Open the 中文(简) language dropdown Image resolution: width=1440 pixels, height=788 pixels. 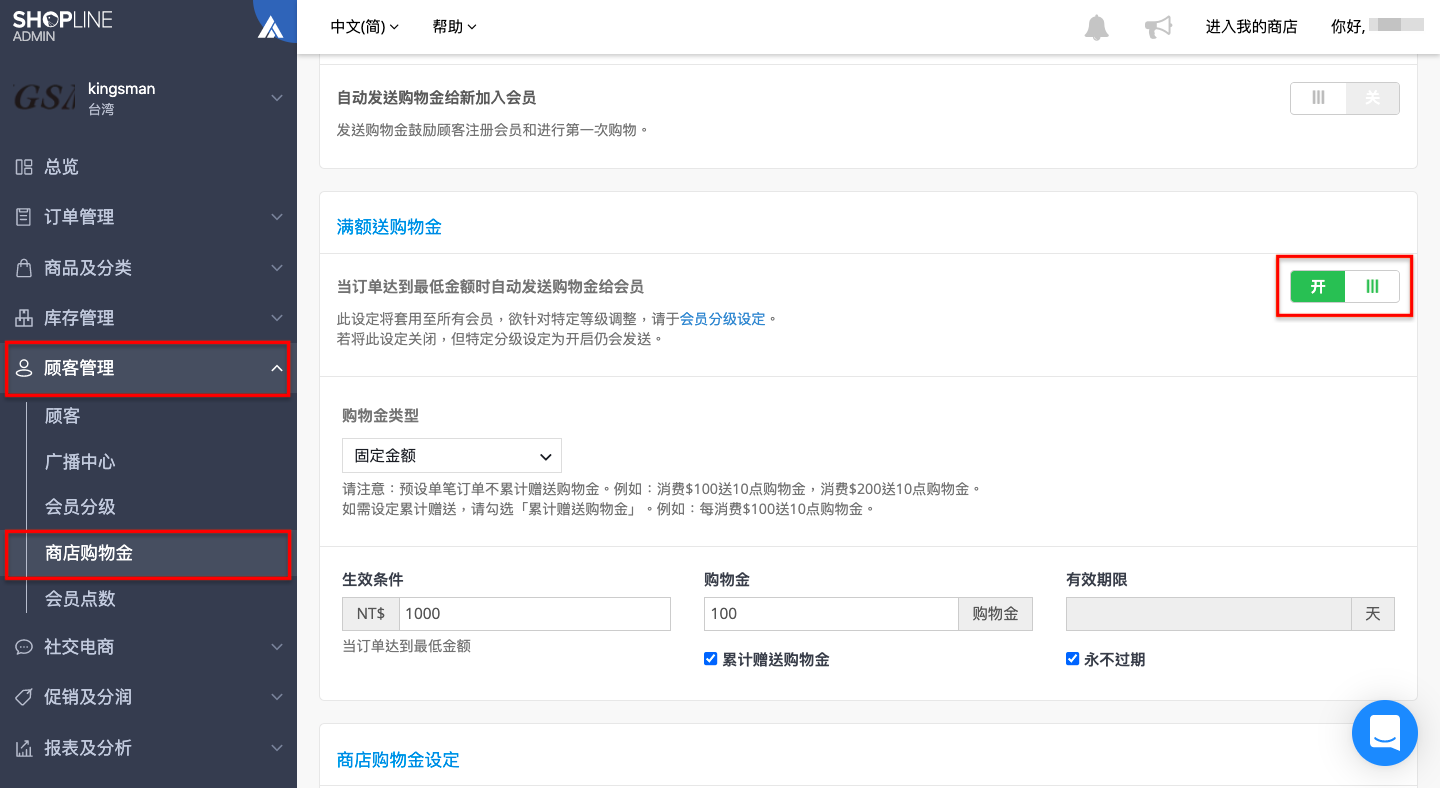pyautogui.click(x=364, y=27)
